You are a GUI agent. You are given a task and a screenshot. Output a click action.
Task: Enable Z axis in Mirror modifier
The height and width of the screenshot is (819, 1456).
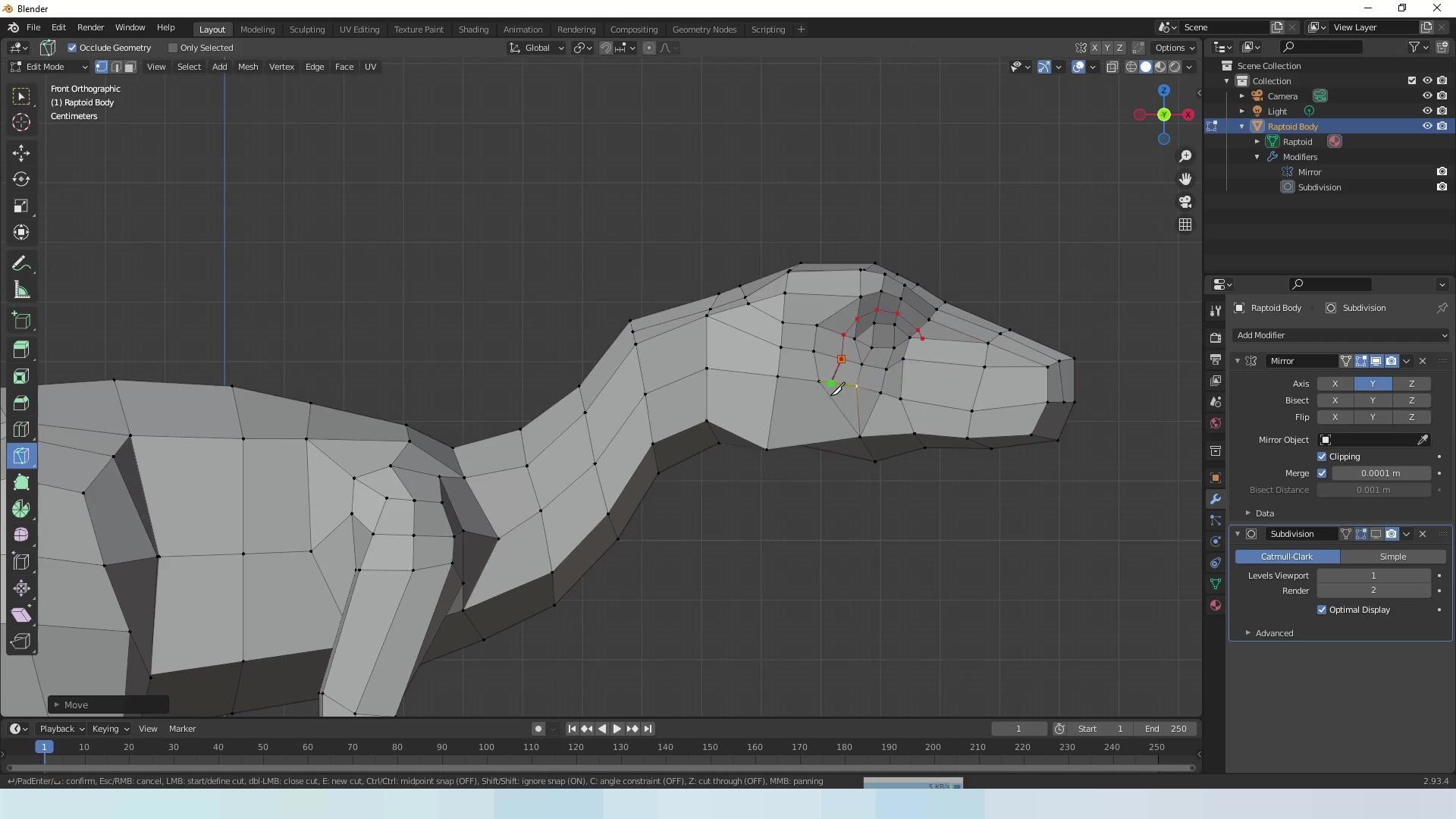click(x=1411, y=384)
